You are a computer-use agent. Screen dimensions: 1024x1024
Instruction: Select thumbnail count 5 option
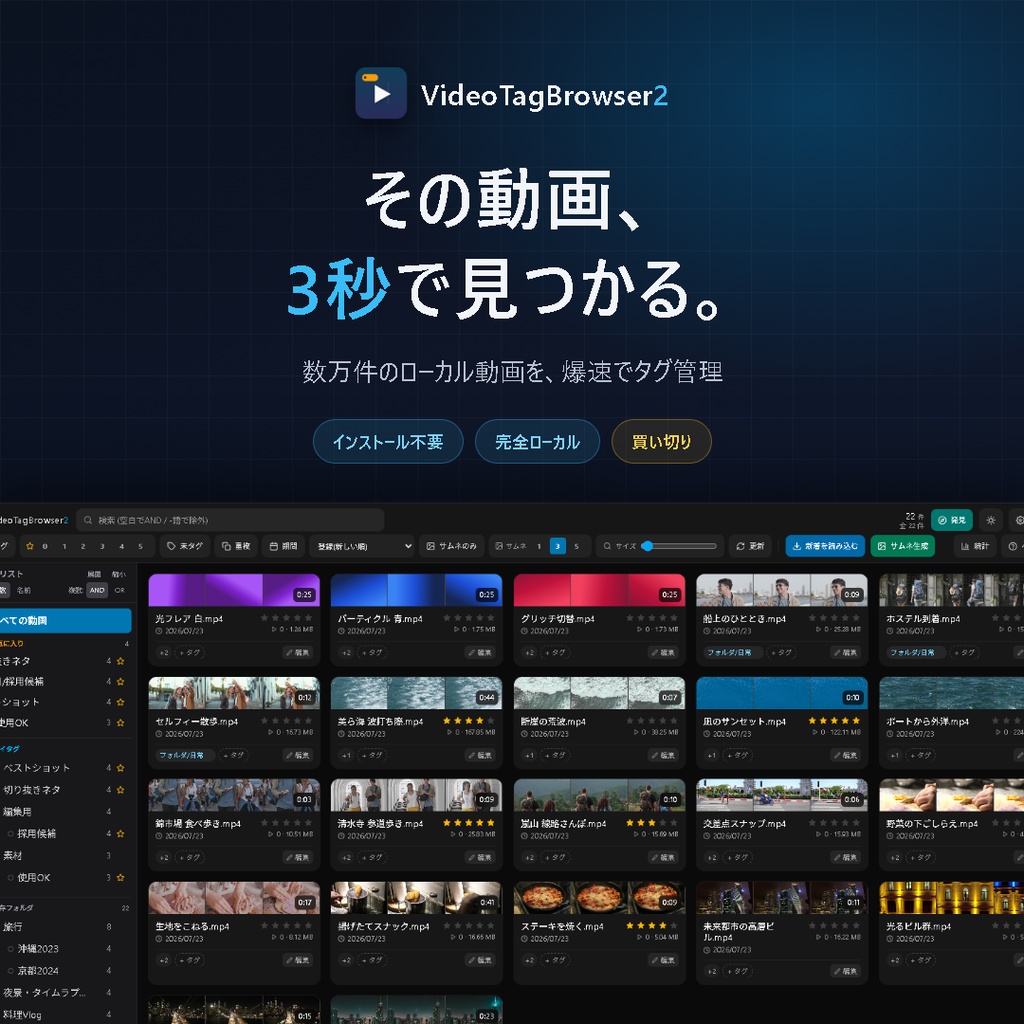pyautogui.click(x=576, y=546)
